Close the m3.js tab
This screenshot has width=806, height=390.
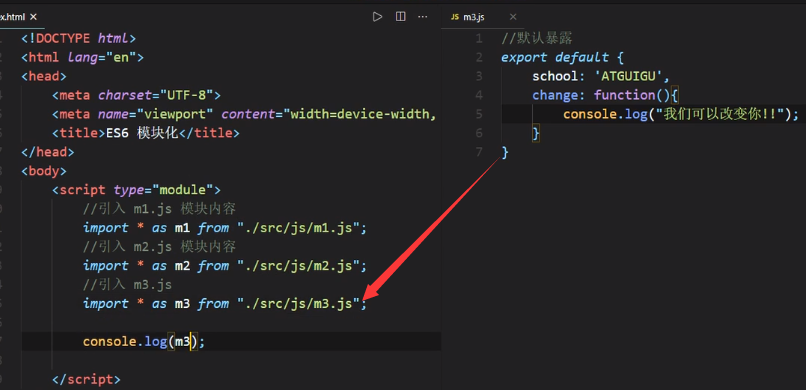(512, 17)
